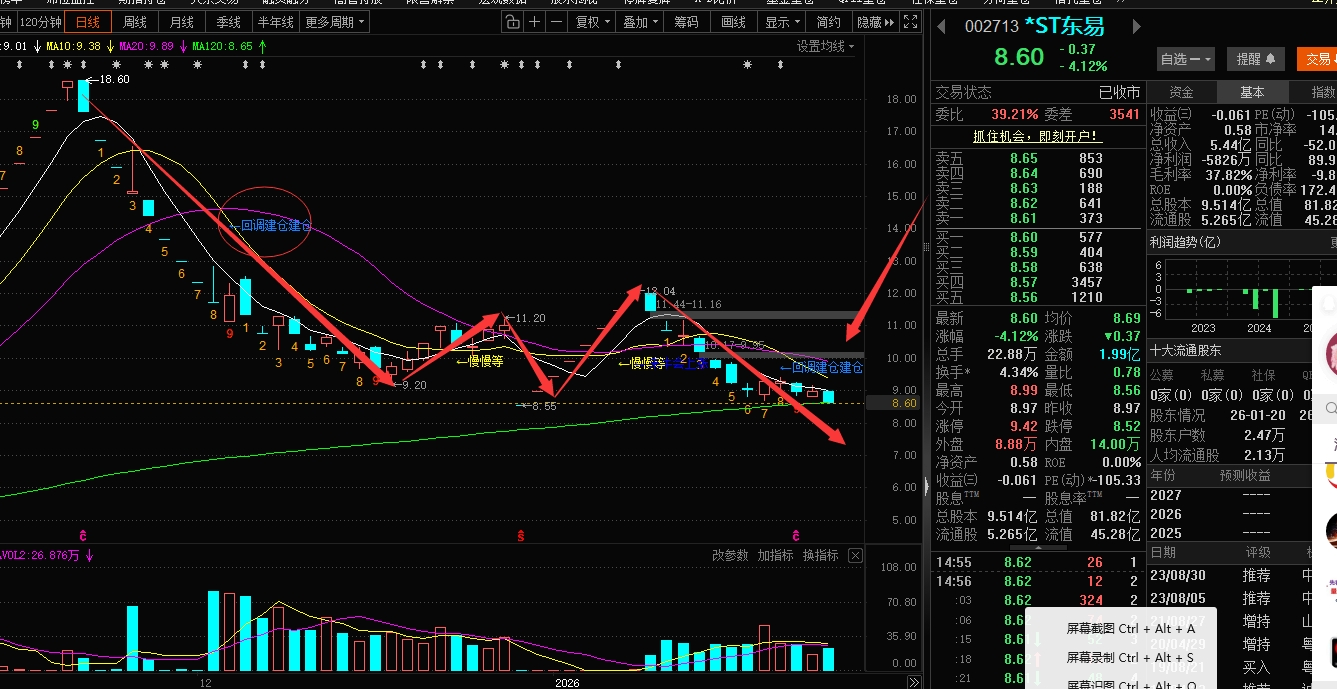Click double-arrow scroll icon at chart bottom right
This screenshot has height=689, width=1337.
pyautogui.click(x=913, y=682)
